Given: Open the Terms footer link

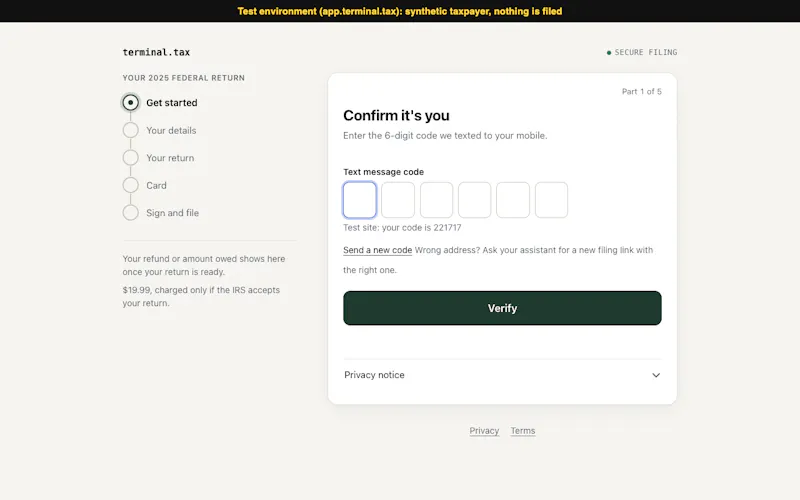Looking at the screenshot, I should pyautogui.click(x=523, y=431).
